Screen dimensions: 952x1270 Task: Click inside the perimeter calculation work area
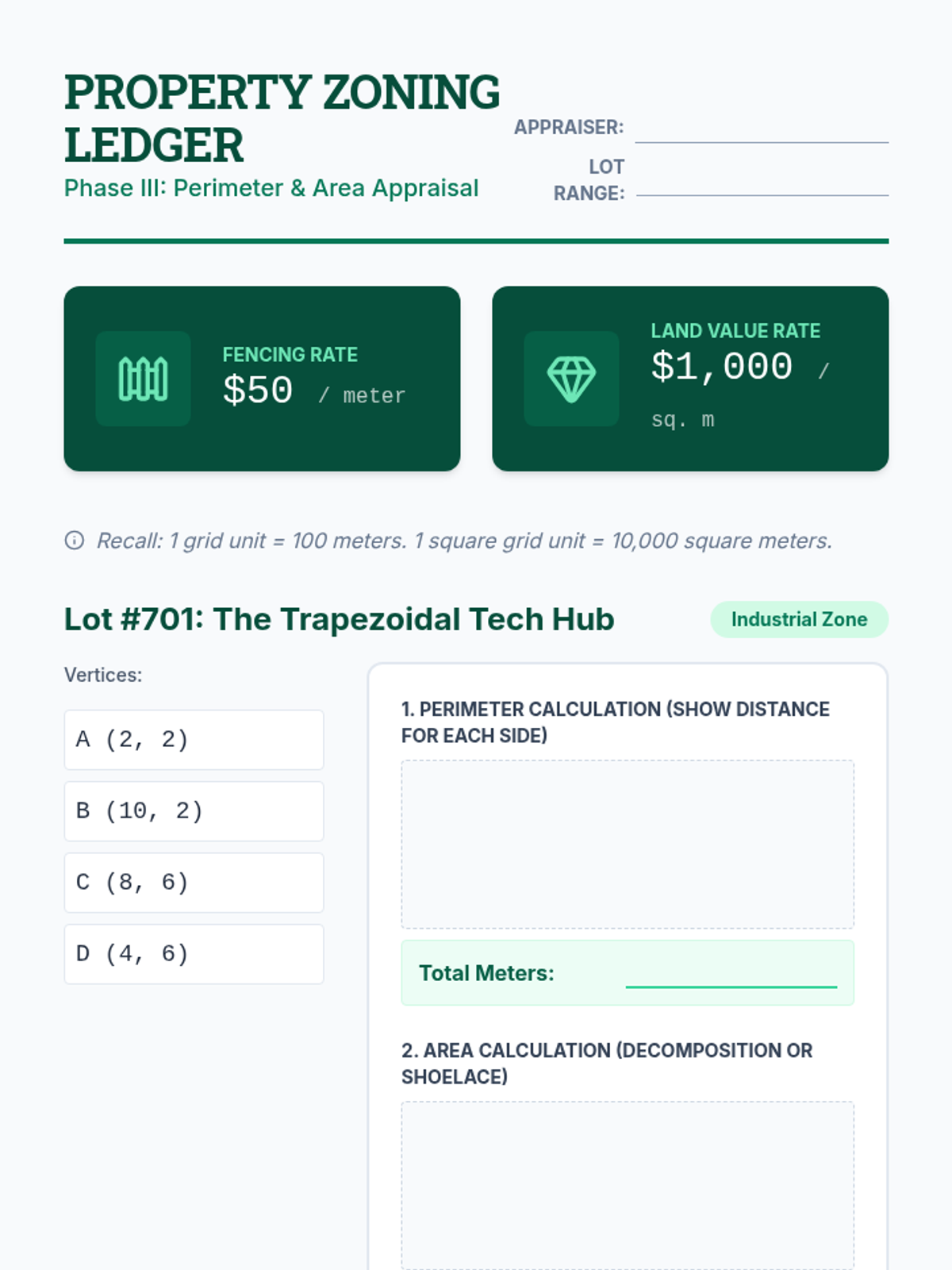pos(628,845)
